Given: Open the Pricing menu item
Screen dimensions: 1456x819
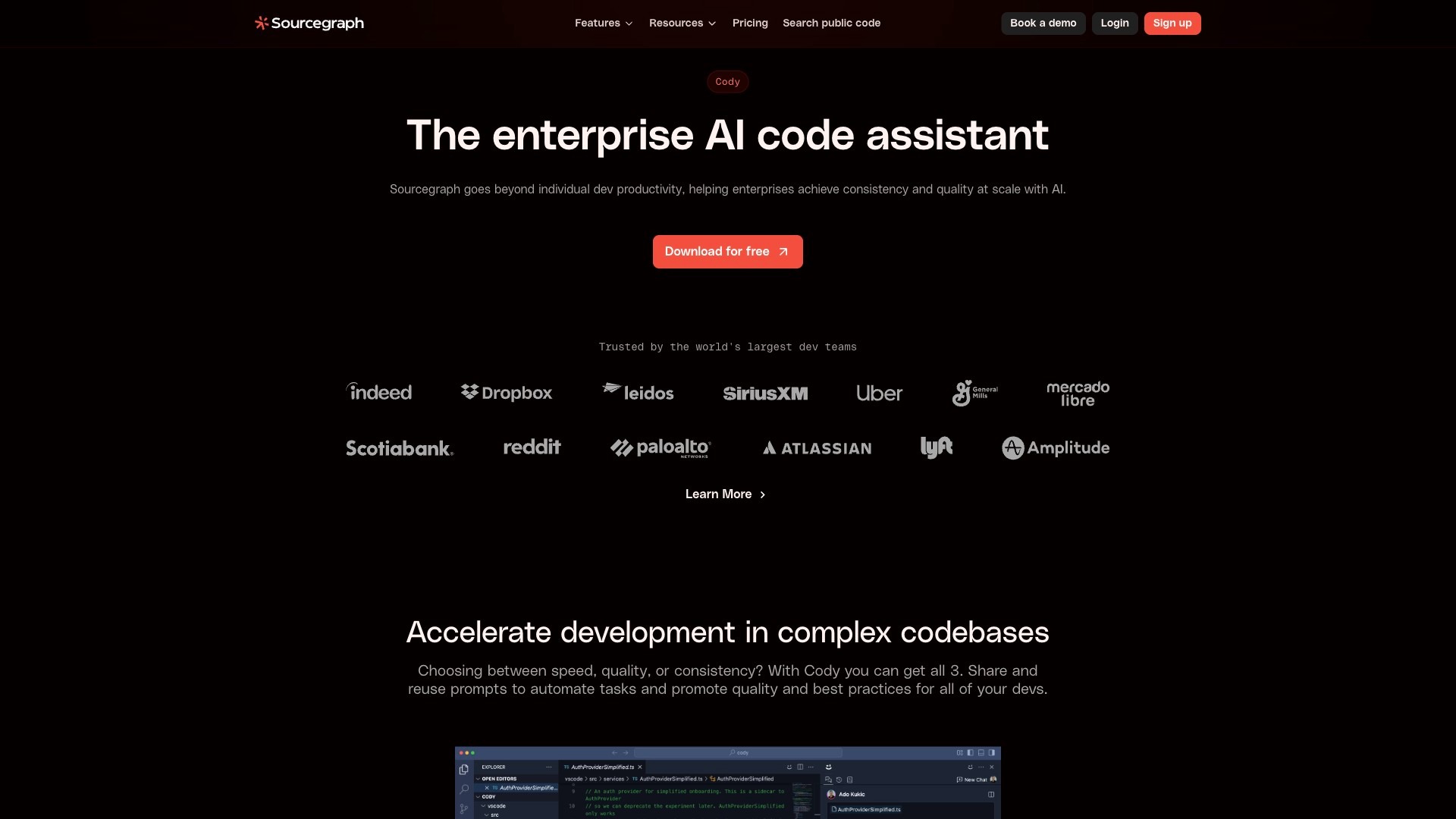Looking at the screenshot, I should pos(750,23).
